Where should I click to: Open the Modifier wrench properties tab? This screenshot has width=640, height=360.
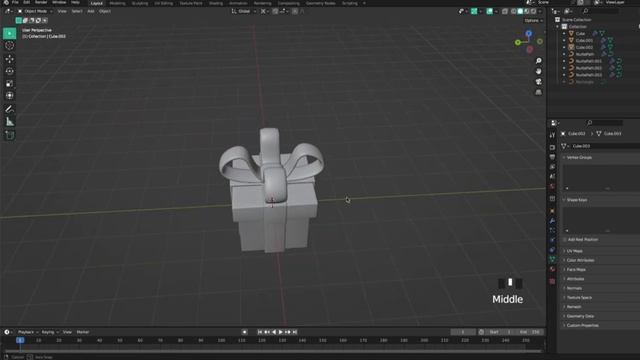pyautogui.click(x=552, y=221)
